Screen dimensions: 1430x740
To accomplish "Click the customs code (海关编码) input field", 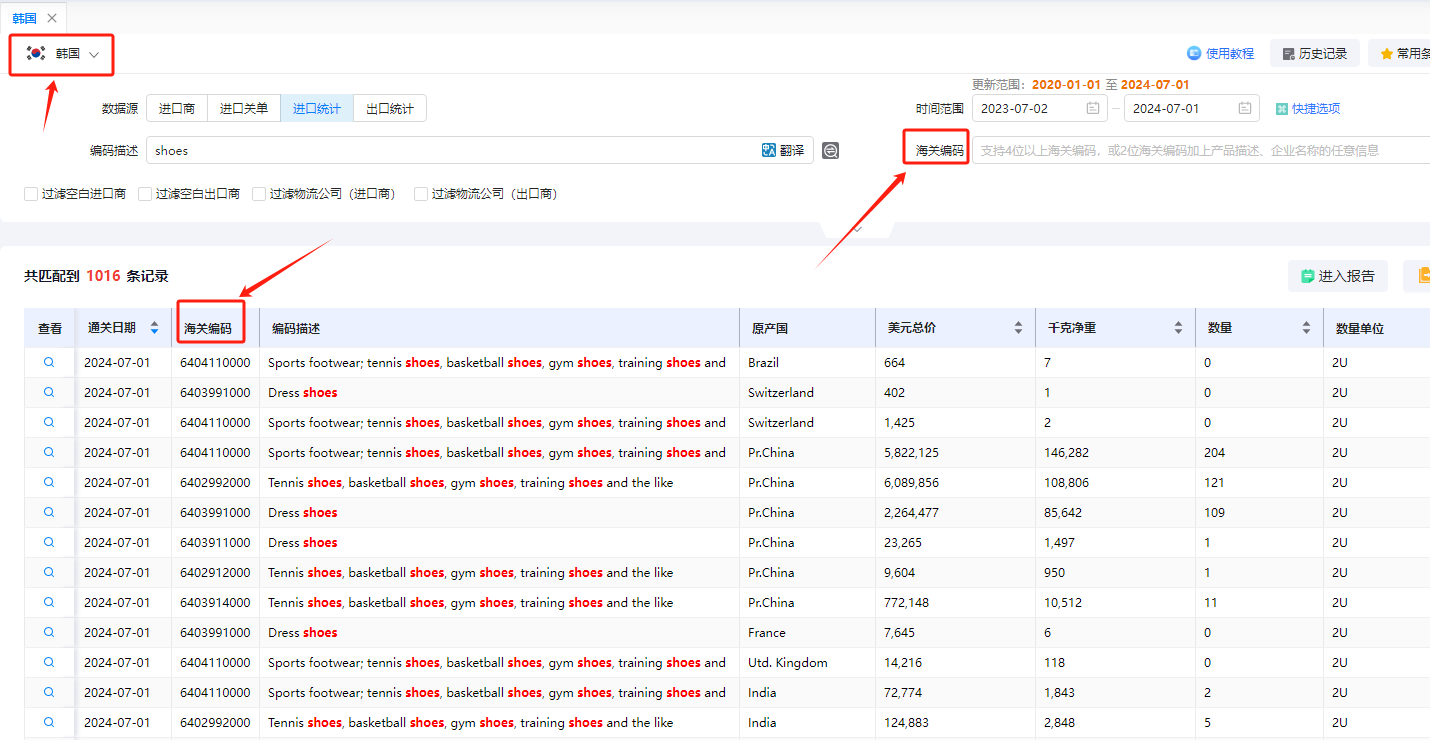I will coord(1200,151).
